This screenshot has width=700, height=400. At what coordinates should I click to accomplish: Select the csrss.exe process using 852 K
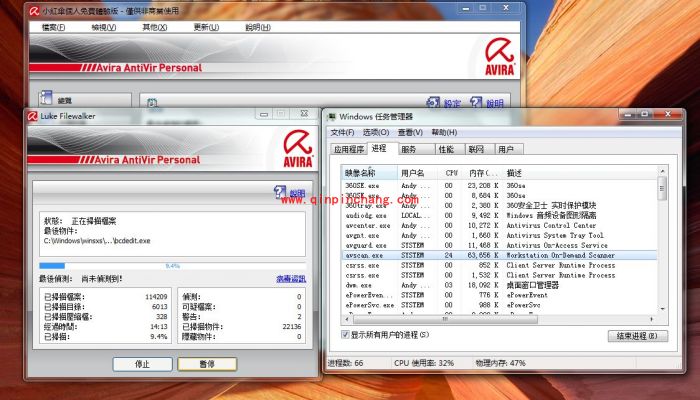pos(499,265)
